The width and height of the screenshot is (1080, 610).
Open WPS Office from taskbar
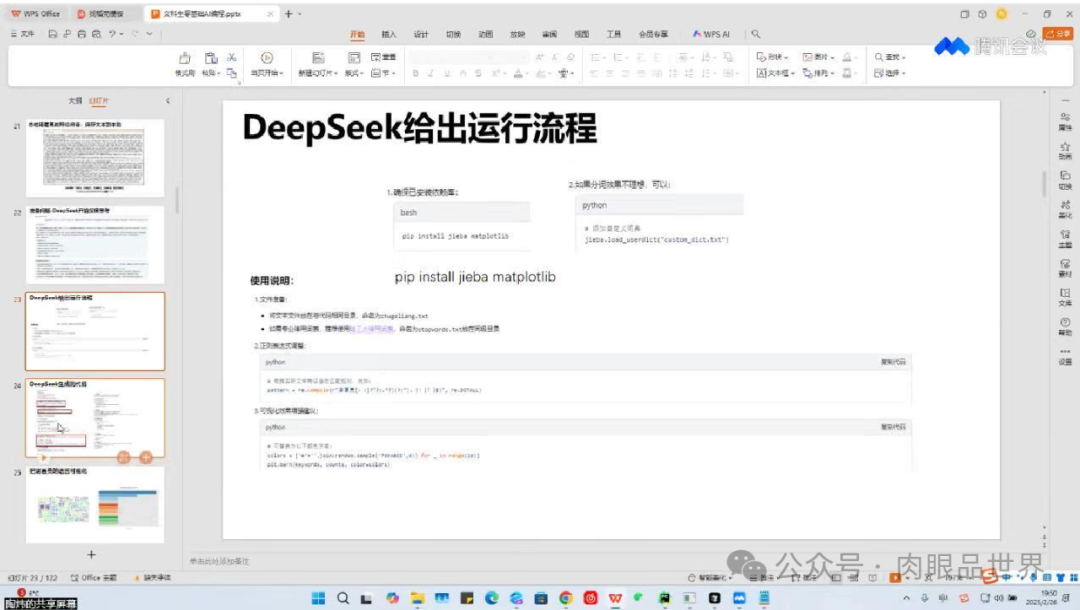pos(615,598)
